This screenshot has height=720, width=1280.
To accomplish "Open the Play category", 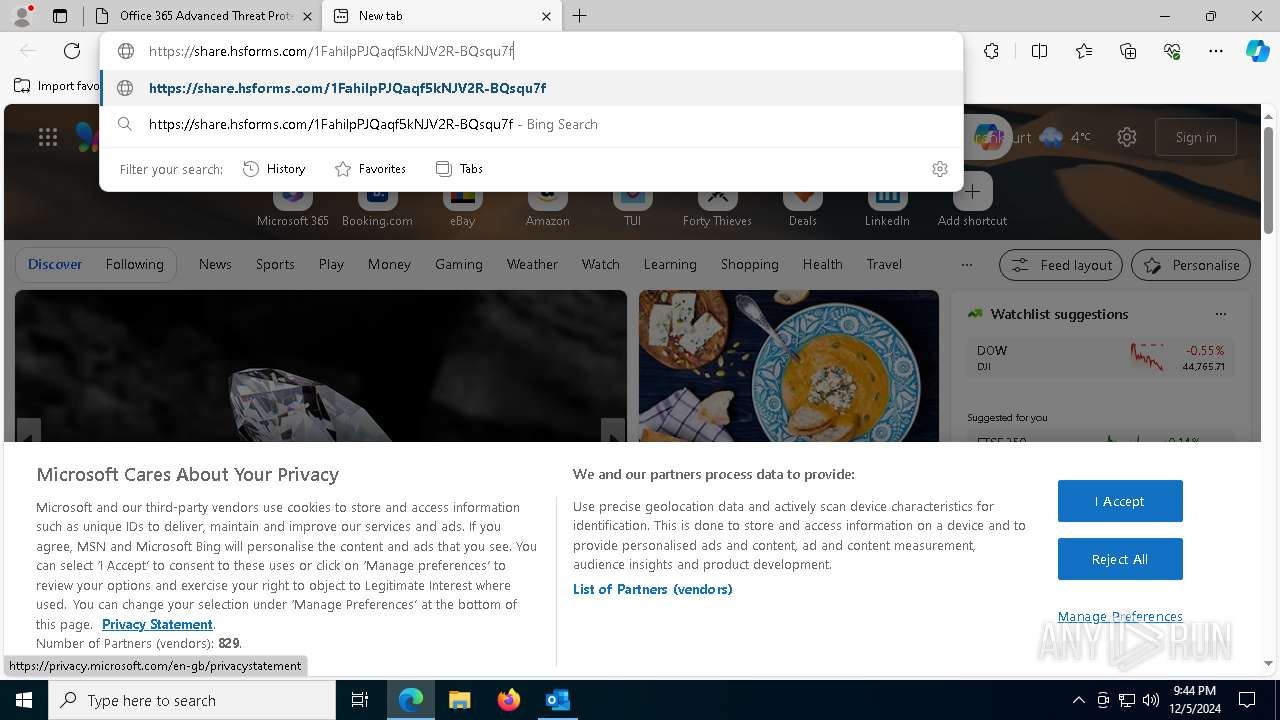I will (x=331, y=264).
